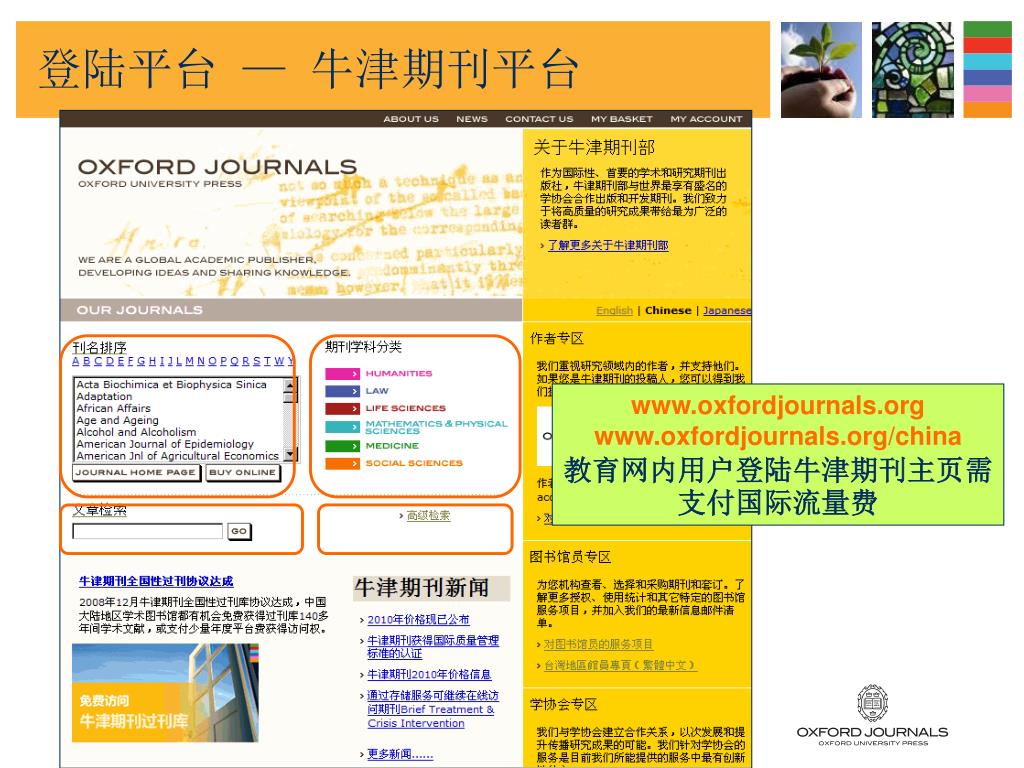Open the LIFE SCIENCES subject category

[406, 408]
